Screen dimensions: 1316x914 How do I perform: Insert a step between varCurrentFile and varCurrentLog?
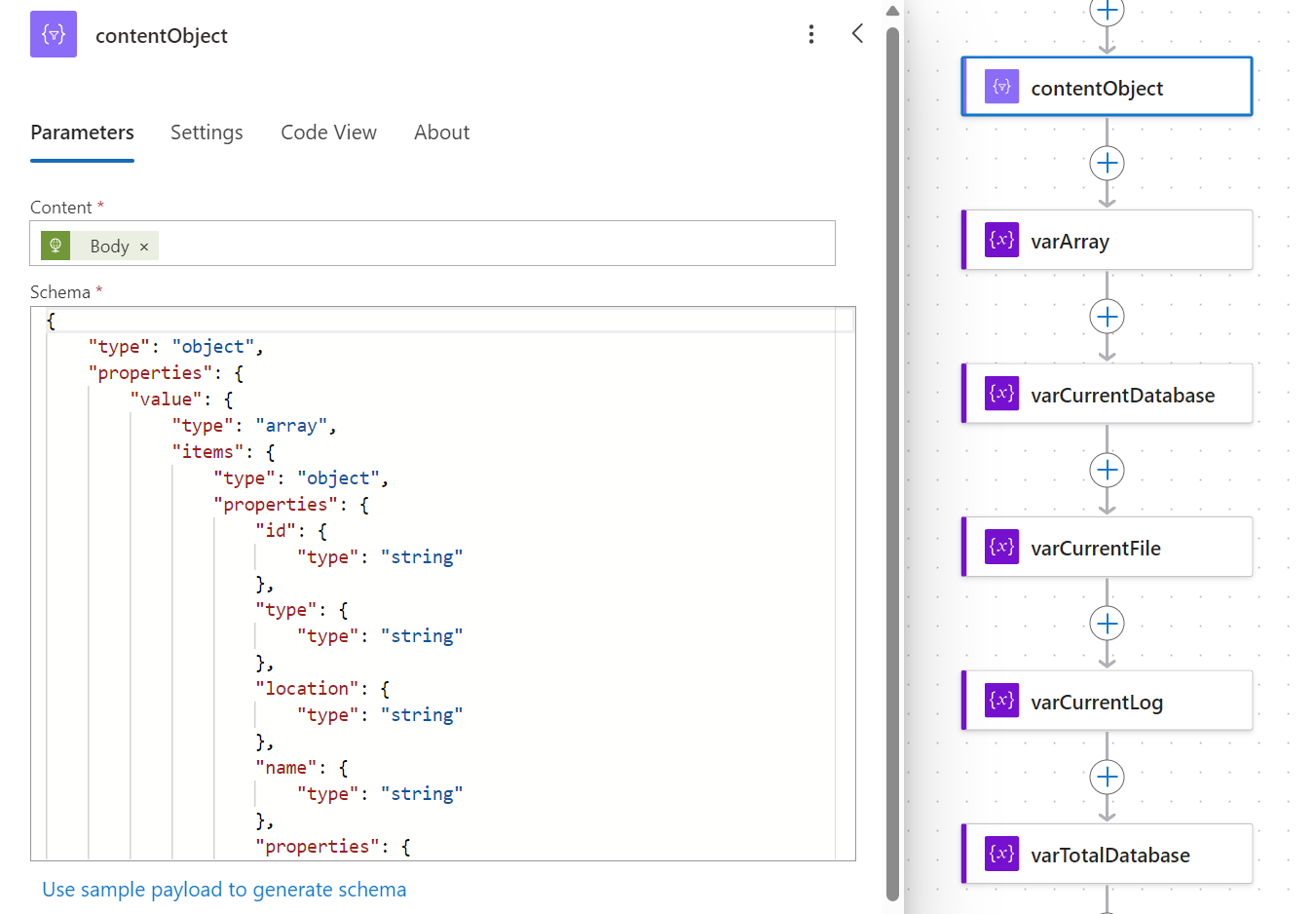[1107, 624]
